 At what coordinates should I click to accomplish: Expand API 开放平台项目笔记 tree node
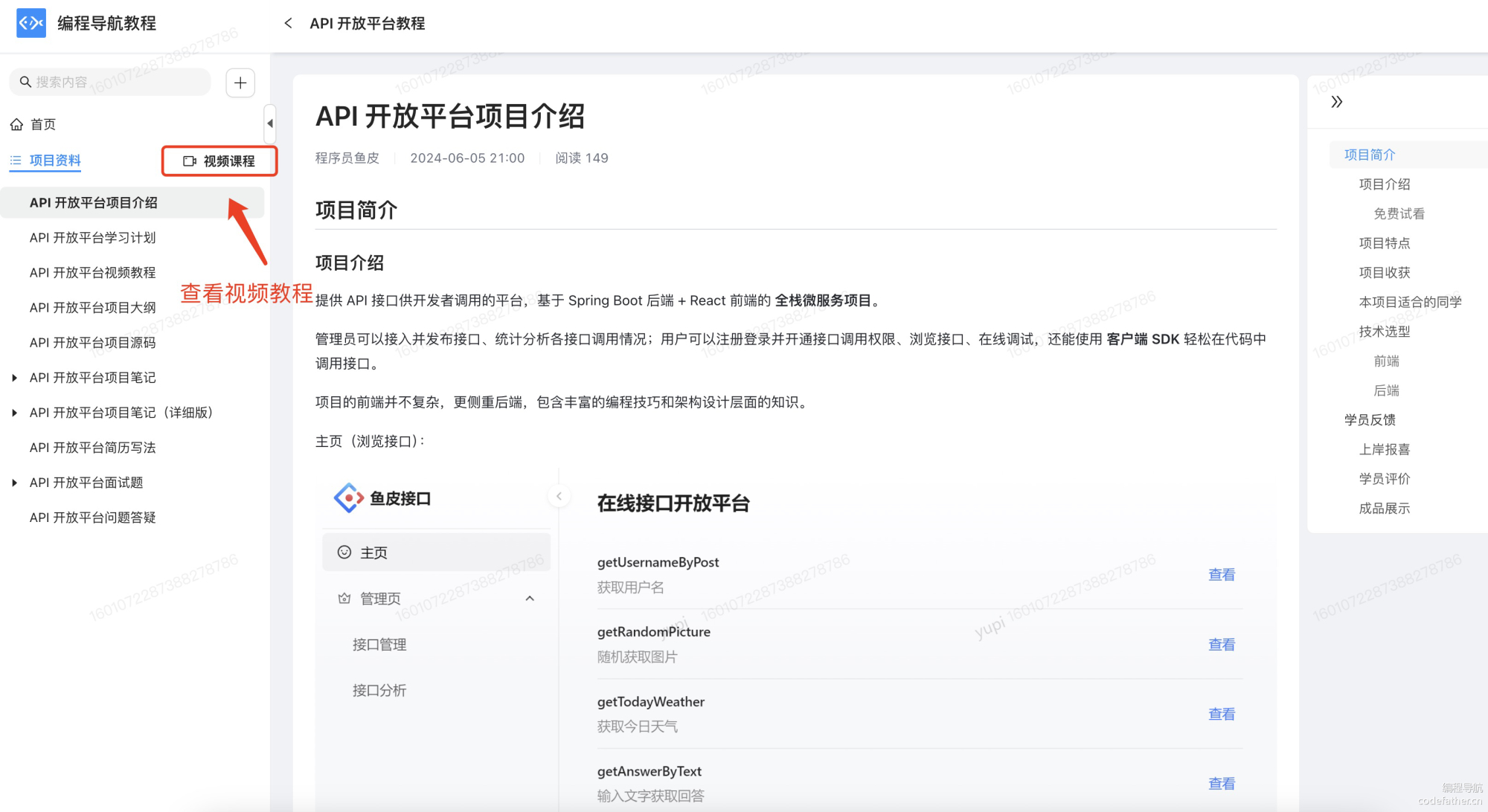pos(14,378)
